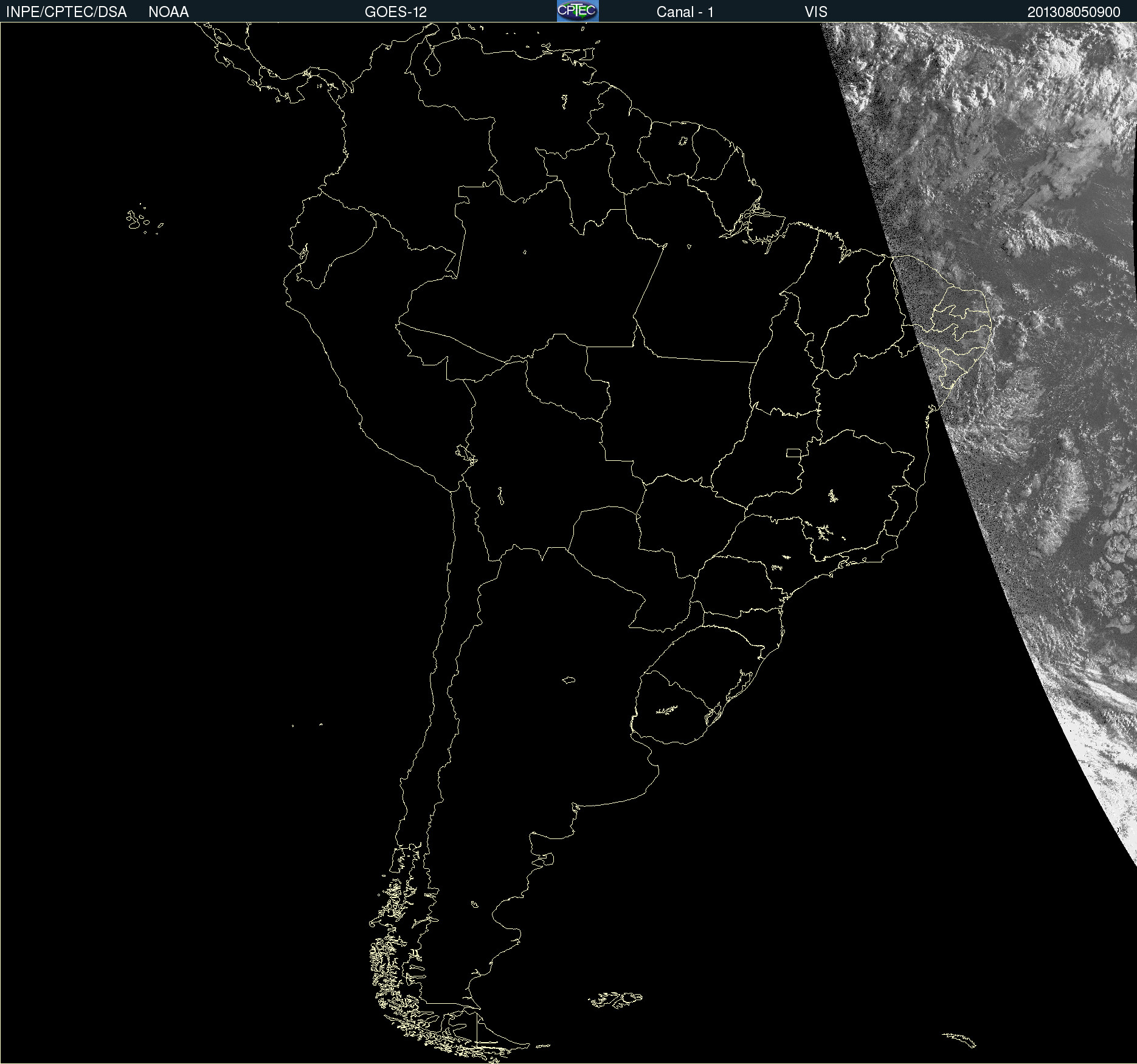Click the GOES-12 satellite label
Image resolution: width=1137 pixels, height=1064 pixels.
pos(396,12)
